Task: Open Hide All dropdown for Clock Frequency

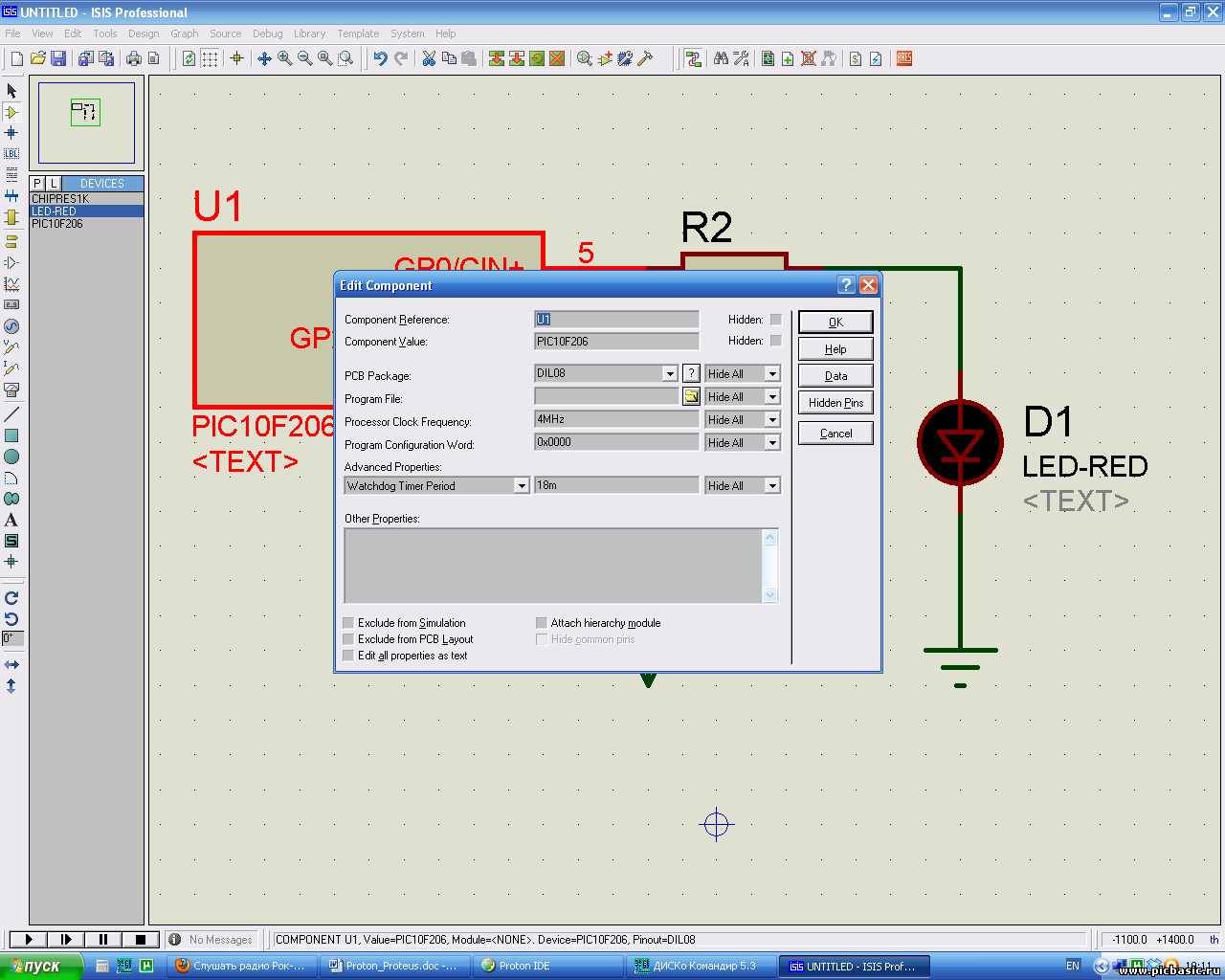Action: 772,419
